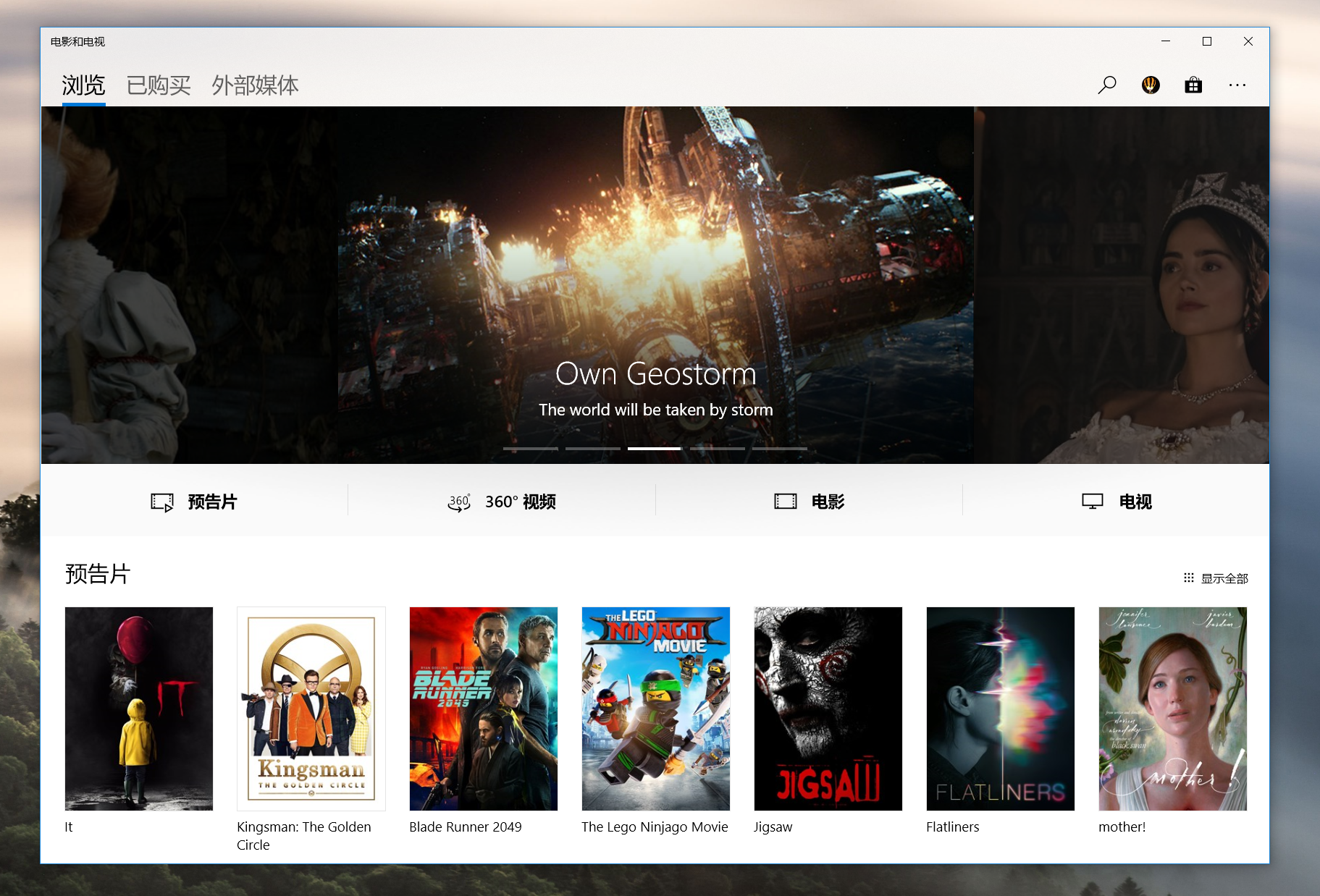Select the first carousel page indicator
This screenshot has width=1320, height=896.
click(531, 449)
